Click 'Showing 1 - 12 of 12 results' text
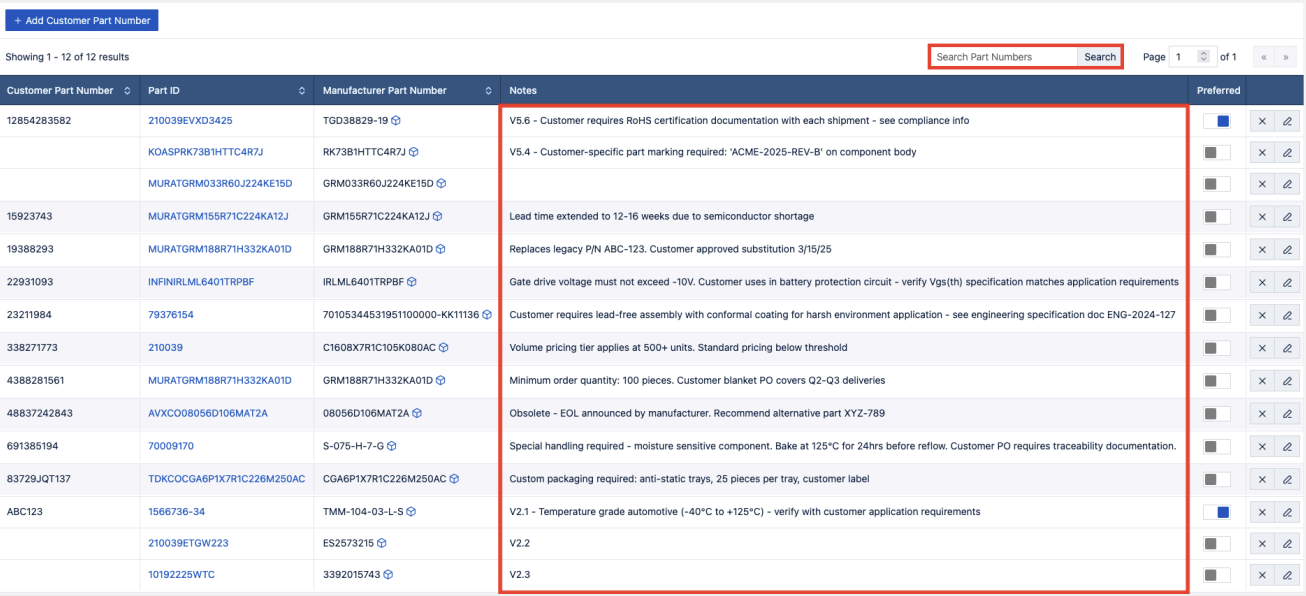Image resolution: width=1306 pixels, height=596 pixels. coord(67,57)
